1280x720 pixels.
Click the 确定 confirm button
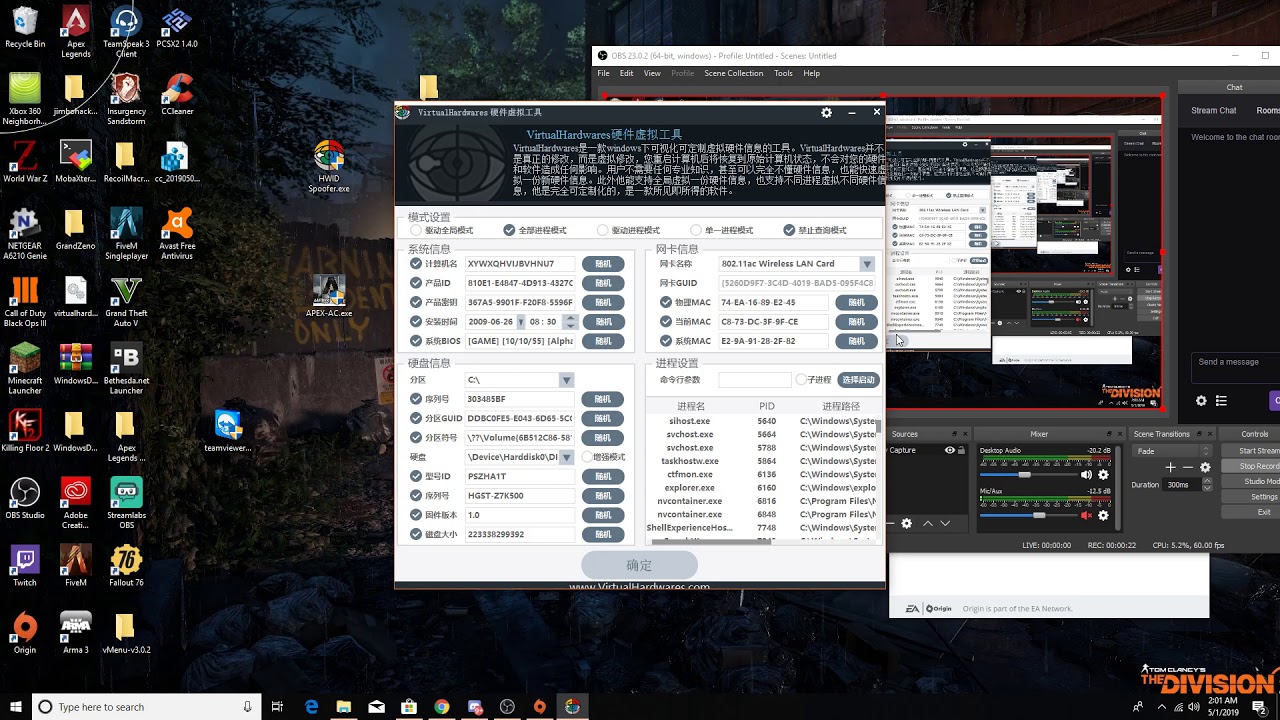click(639, 565)
